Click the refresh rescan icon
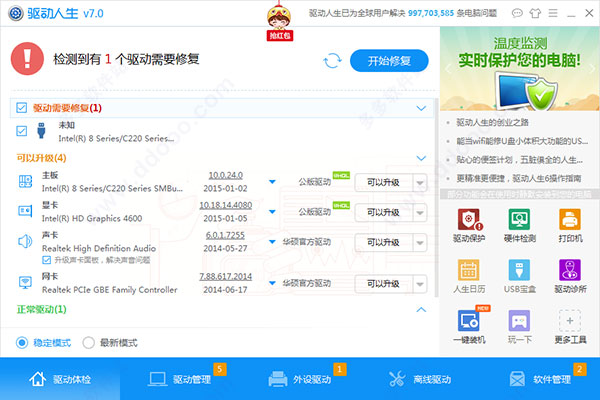 point(332,60)
